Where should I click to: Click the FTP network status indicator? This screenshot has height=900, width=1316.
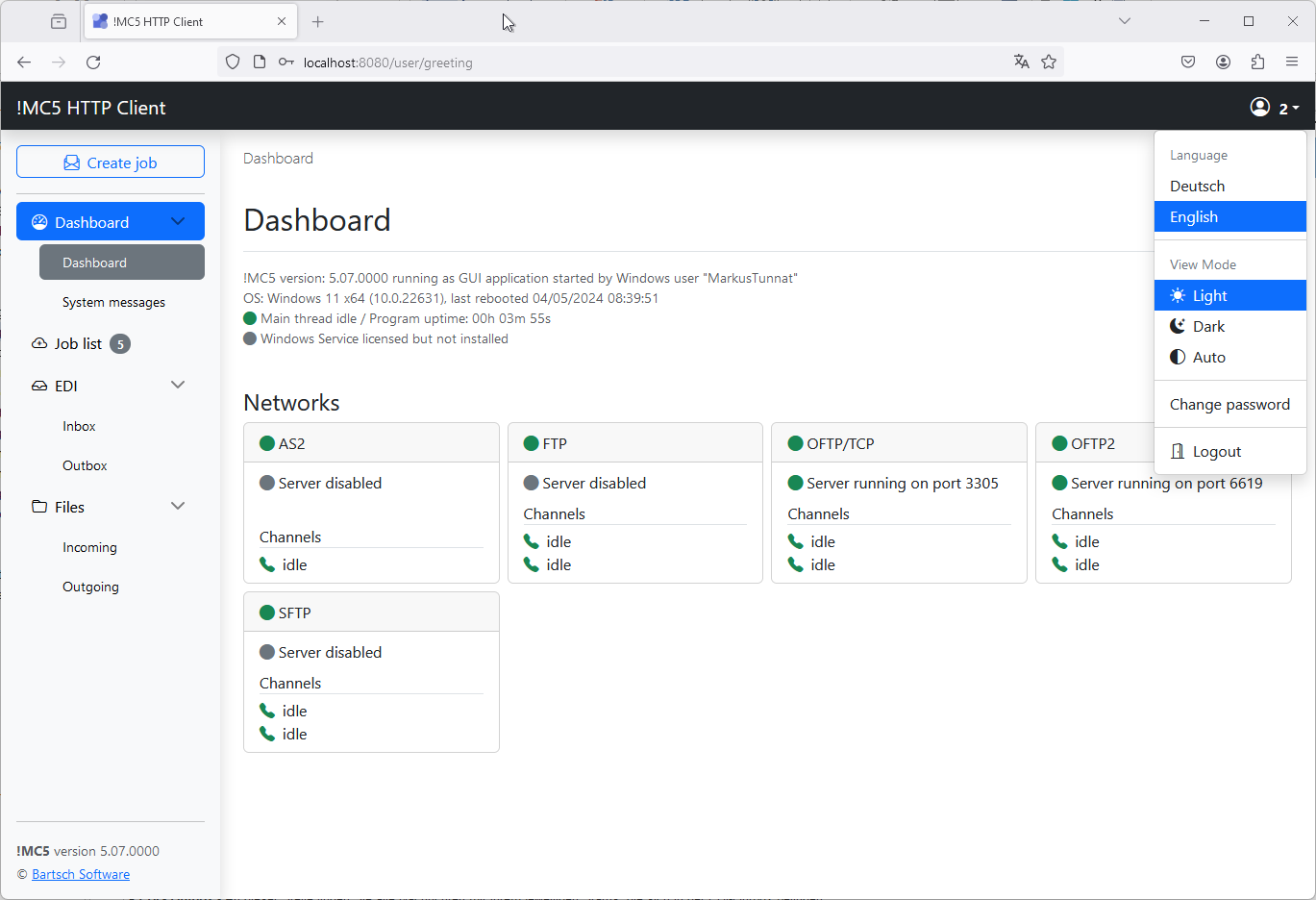pyautogui.click(x=531, y=443)
